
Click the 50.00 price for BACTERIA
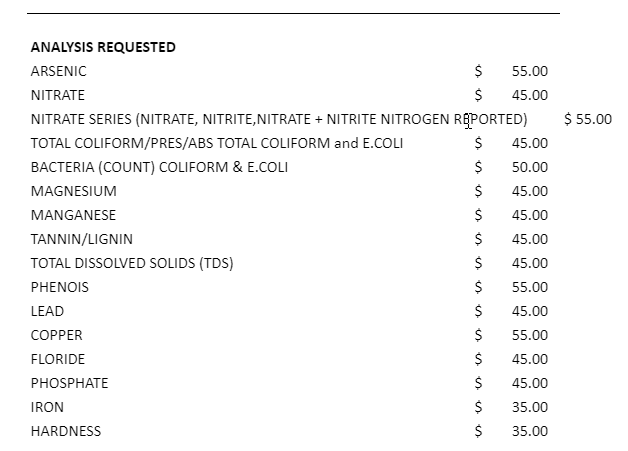(x=529, y=167)
